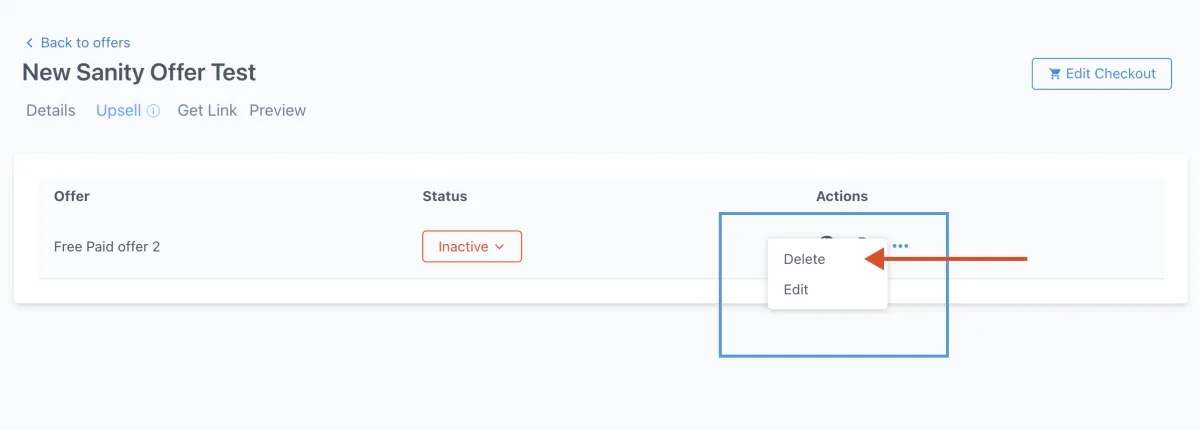Click the info icon beside Upsell
The width and height of the screenshot is (1200, 430).
(153, 111)
